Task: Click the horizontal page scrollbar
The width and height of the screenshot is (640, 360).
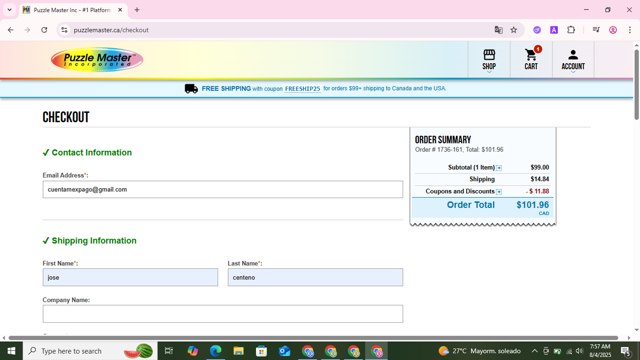Action: point(313,338)
